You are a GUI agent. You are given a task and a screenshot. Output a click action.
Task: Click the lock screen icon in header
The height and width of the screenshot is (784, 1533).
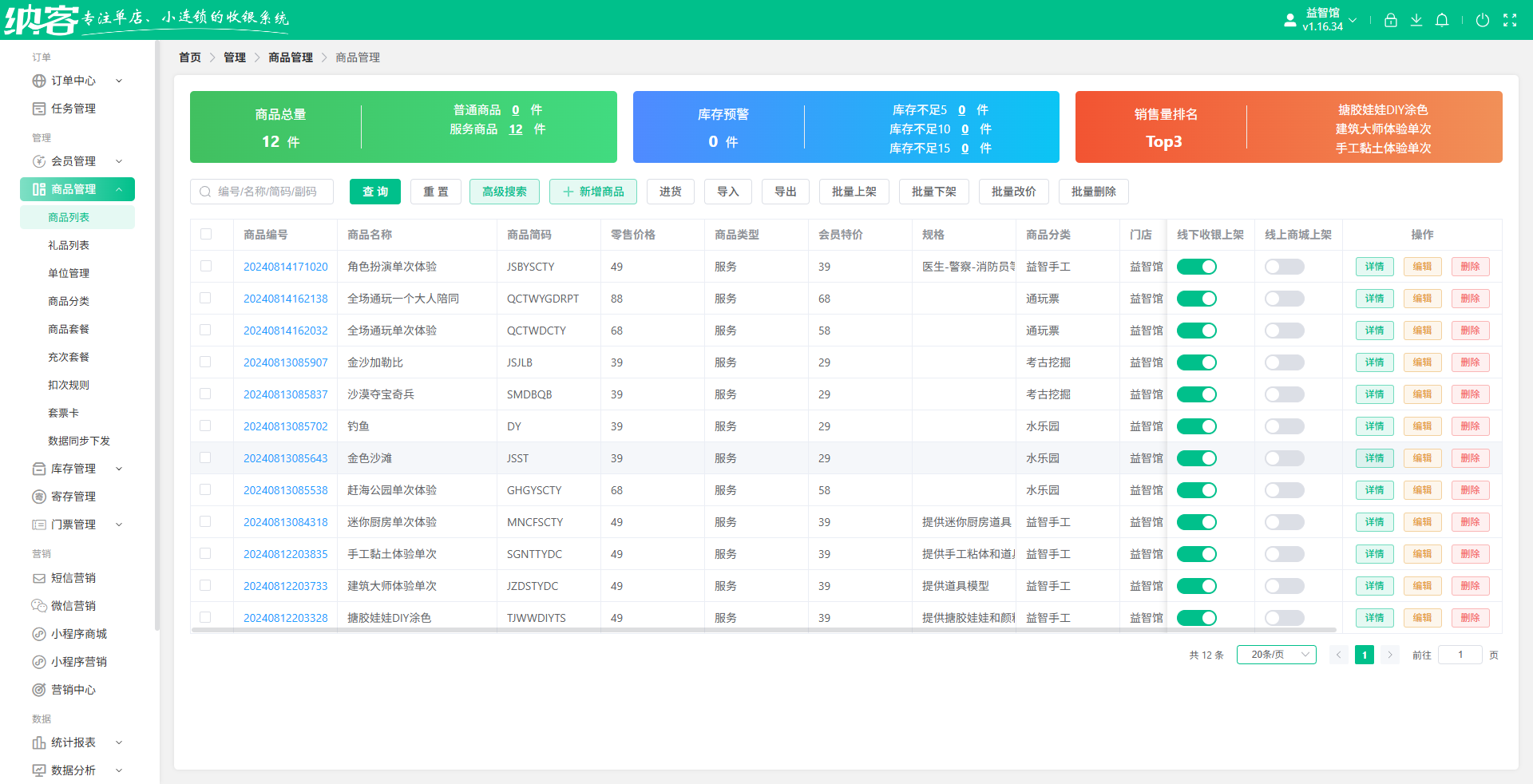(1391, 20)
